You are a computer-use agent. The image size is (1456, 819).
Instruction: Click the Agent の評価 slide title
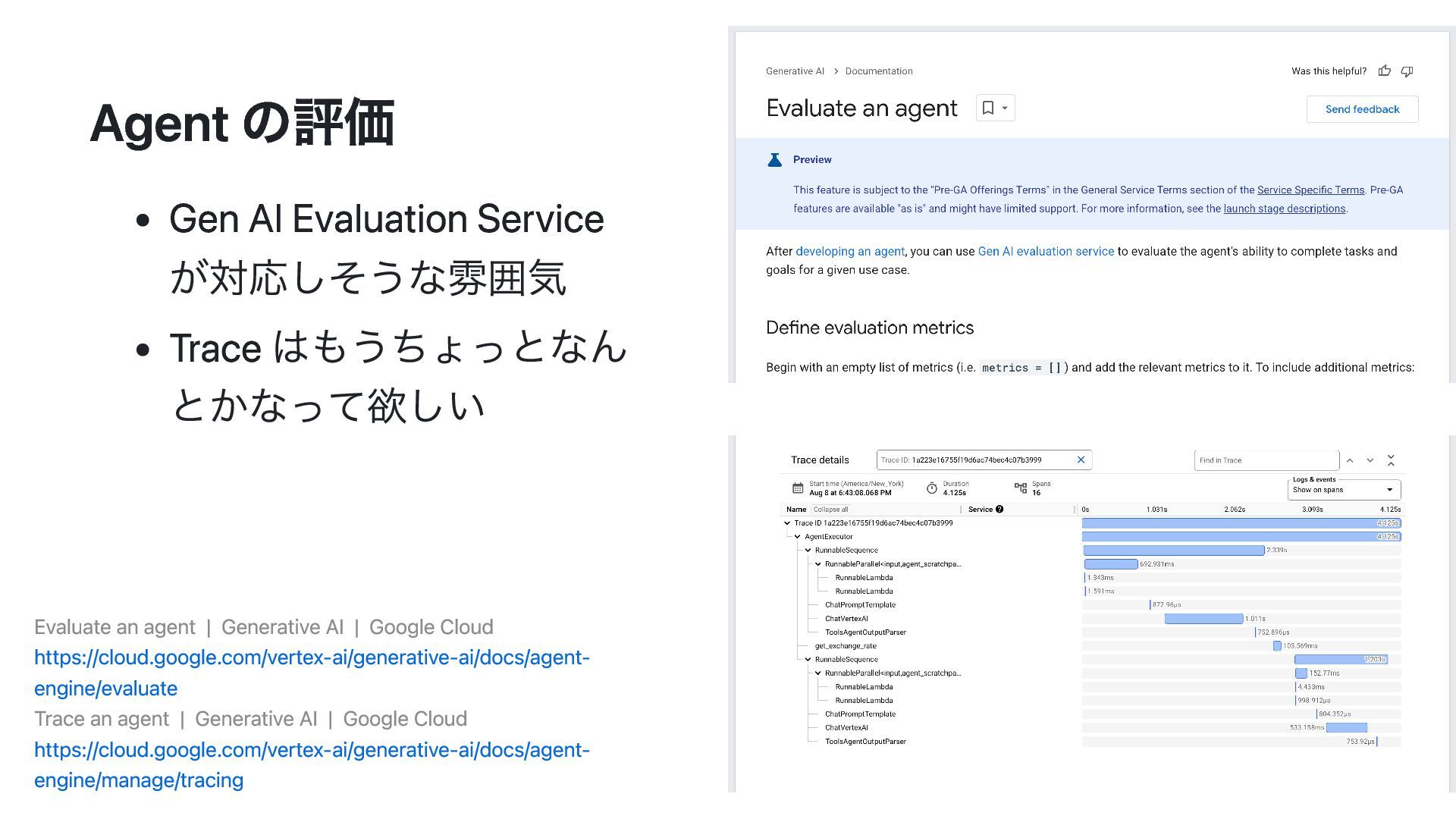tap(242, 122)
